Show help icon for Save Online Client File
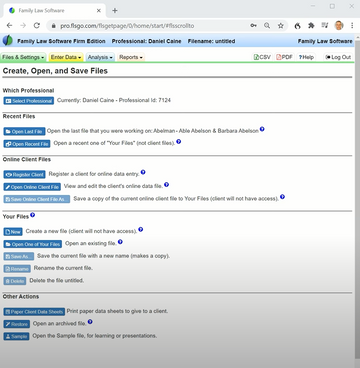Image resolution: width=360 pixels, height=368 pixels. point(282,197)
